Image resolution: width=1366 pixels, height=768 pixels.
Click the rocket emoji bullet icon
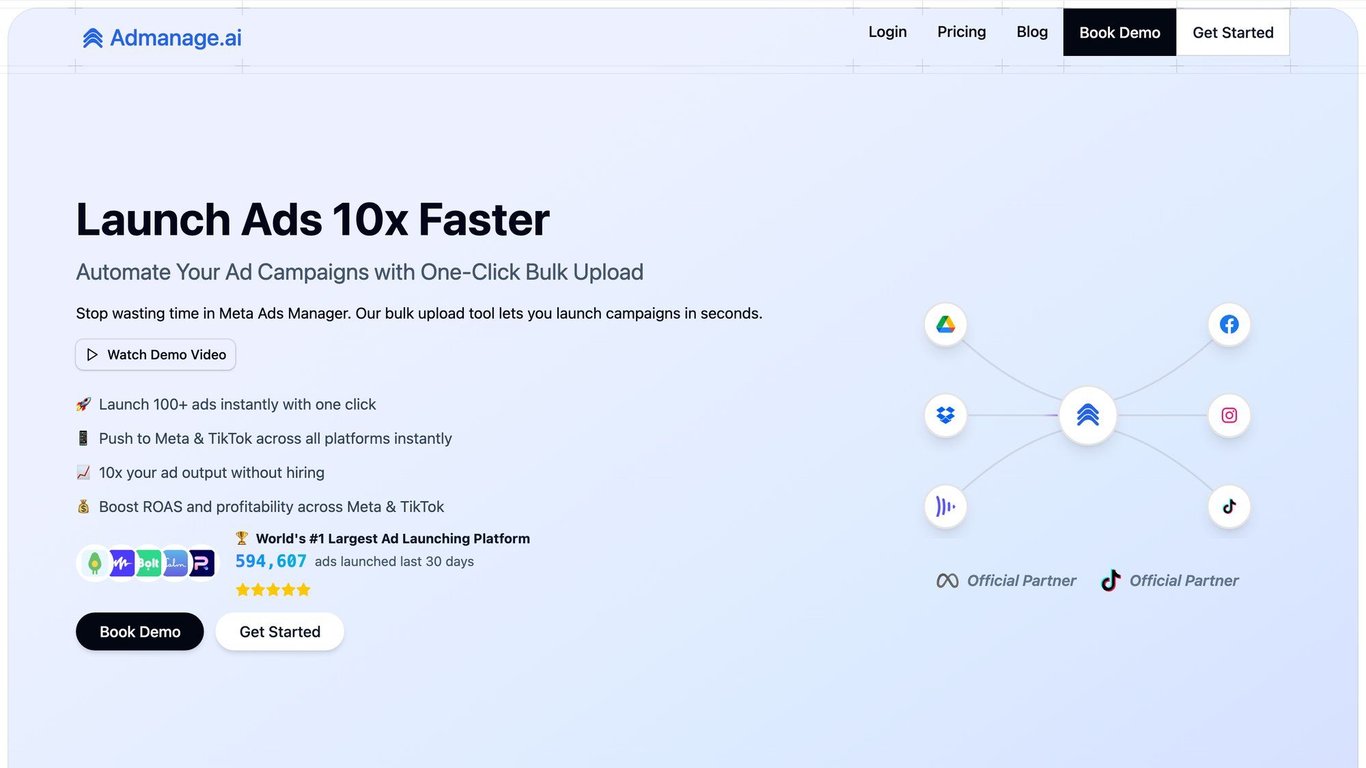(84, 404)
